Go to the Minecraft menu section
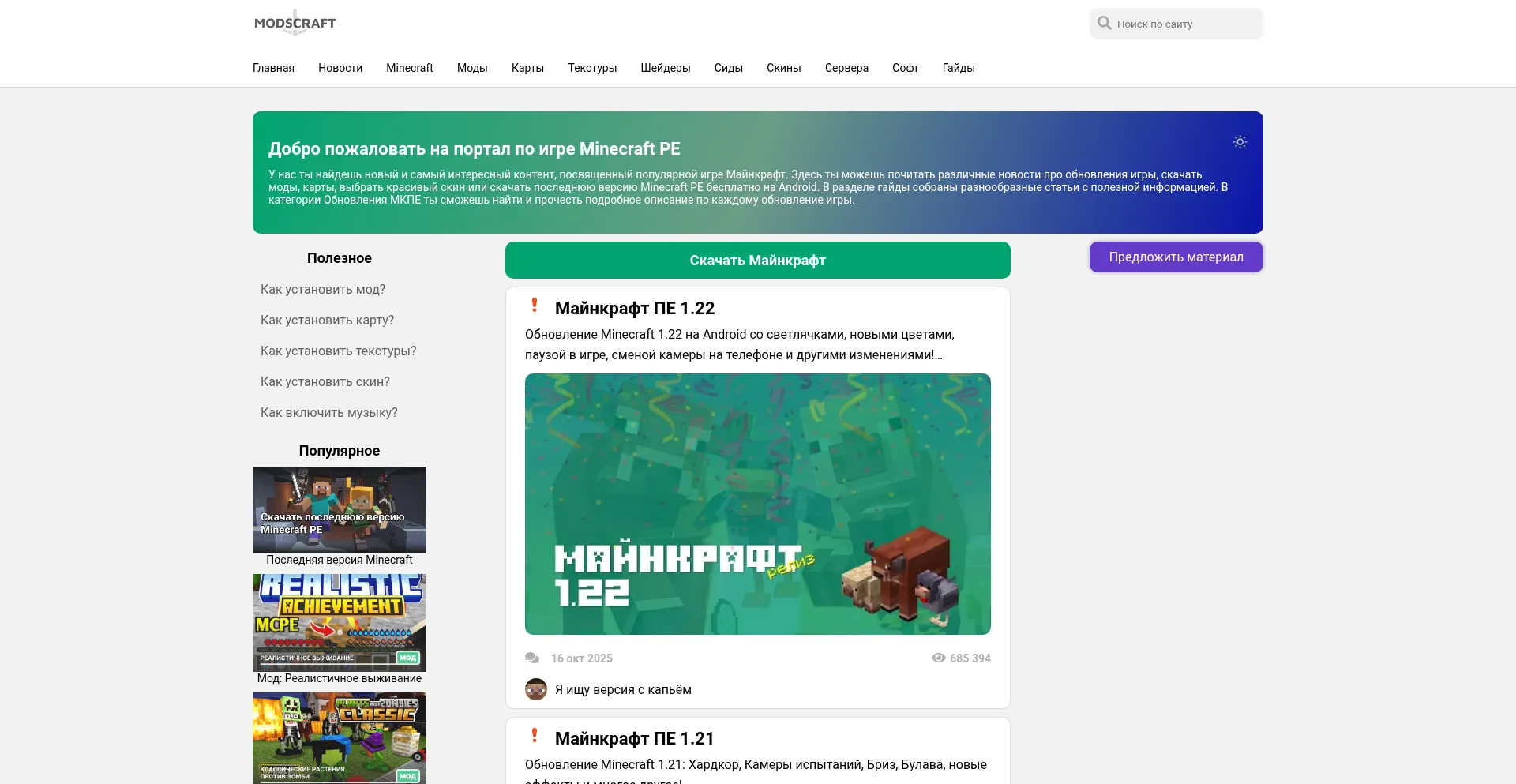Viewport: 1516px width, 784px height. pyautogui.click(x=410, y=68)
